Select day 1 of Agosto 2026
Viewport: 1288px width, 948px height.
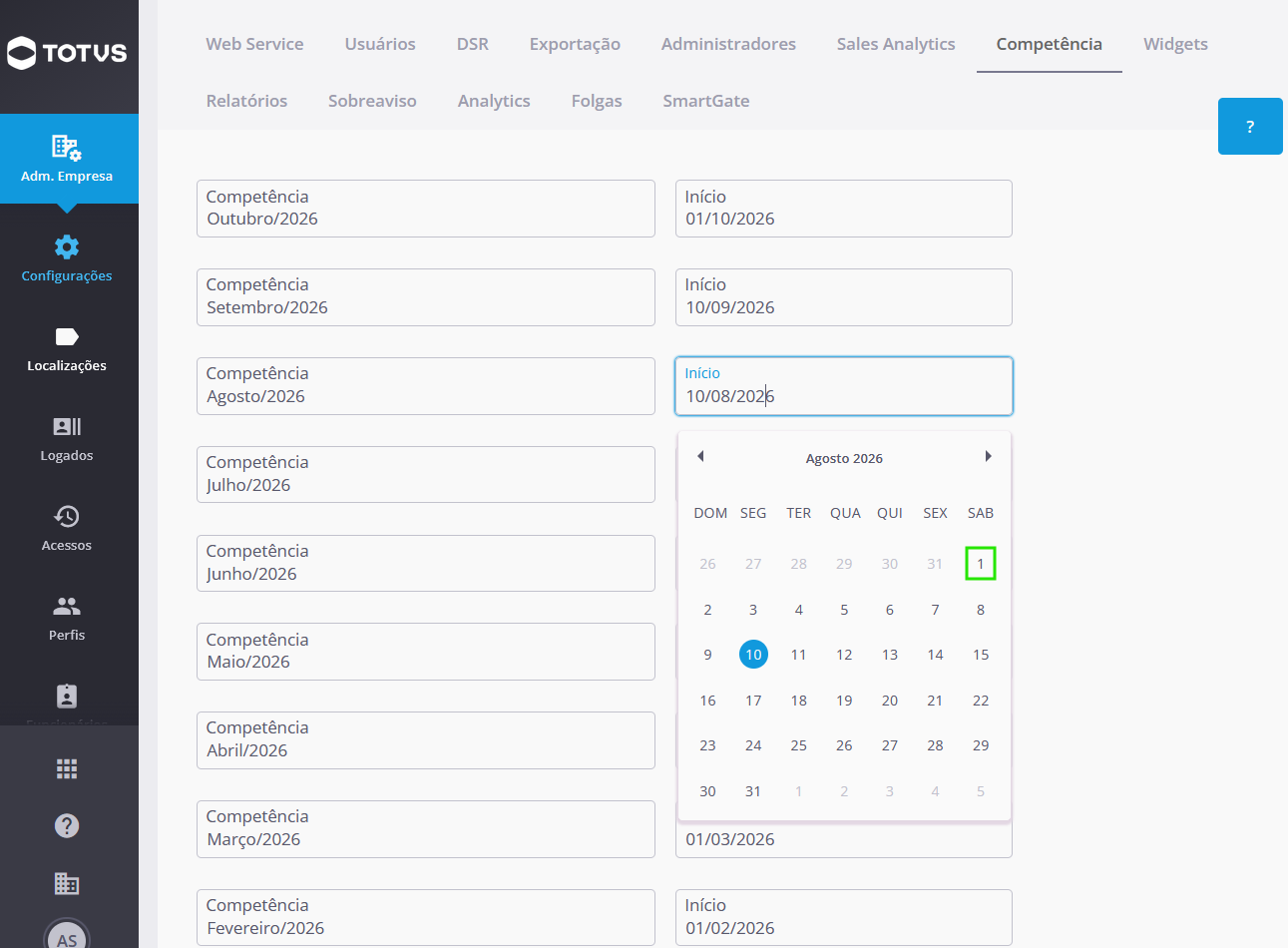click(981, 564)
